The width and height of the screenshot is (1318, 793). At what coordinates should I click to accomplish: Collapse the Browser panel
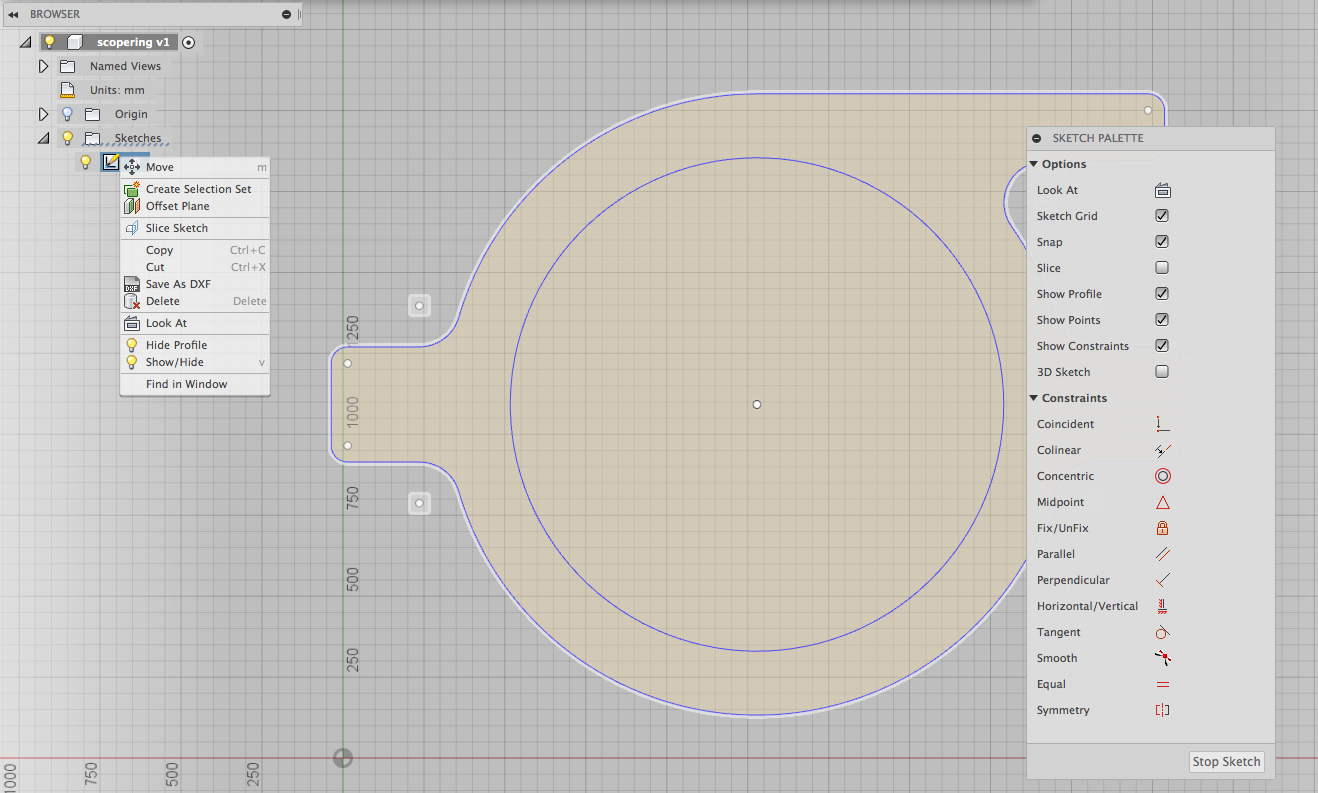pos(11,14)
